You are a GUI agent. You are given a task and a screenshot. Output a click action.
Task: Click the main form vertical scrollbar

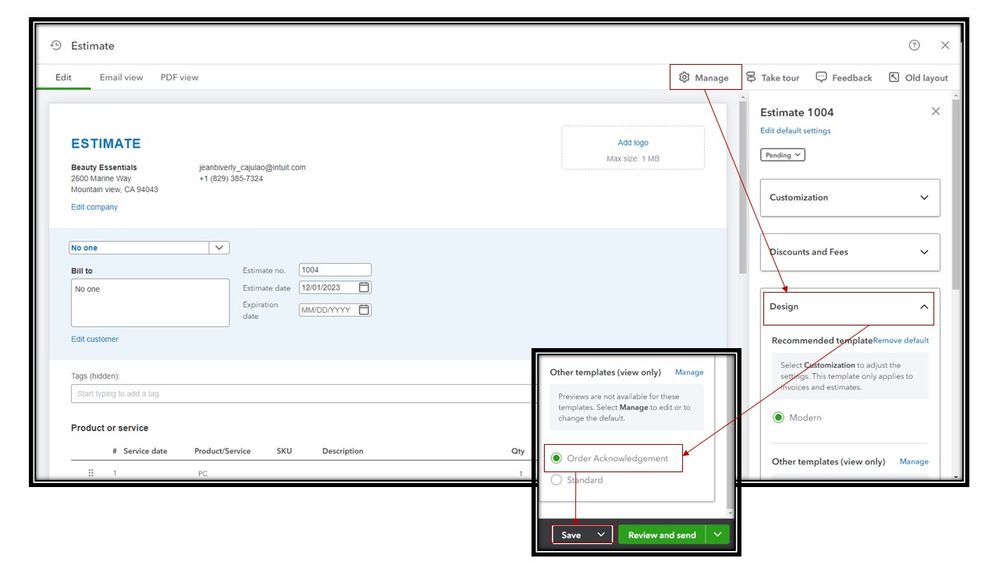[x=742, y=186]
